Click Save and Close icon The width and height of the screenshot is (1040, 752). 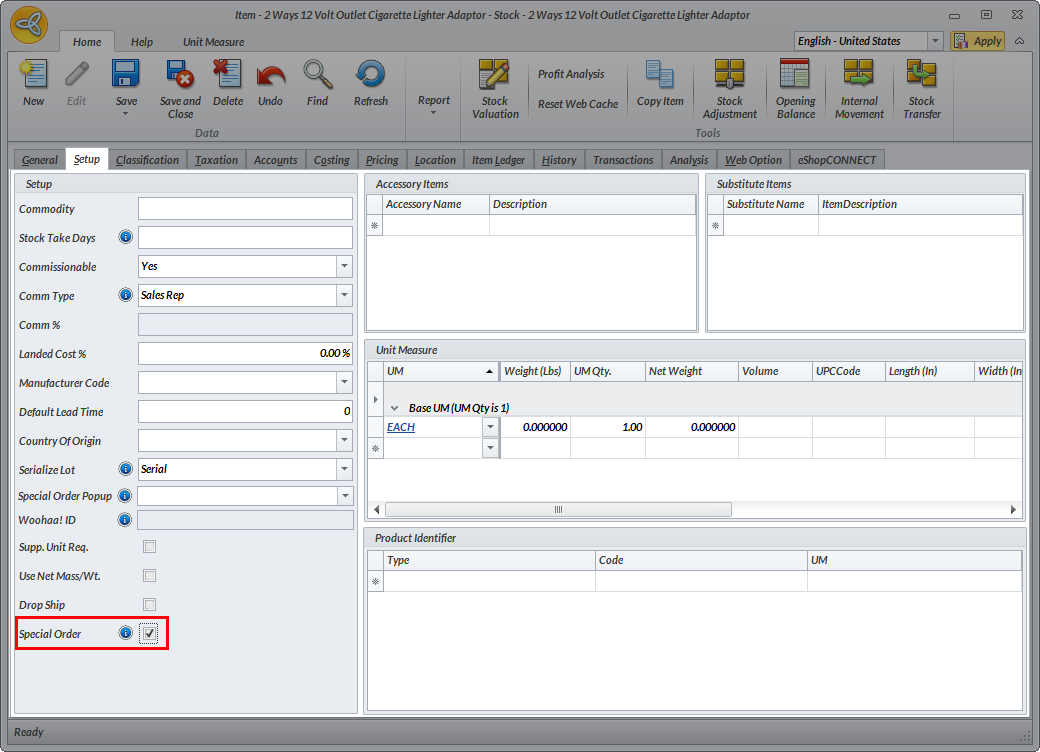[180, 87]
